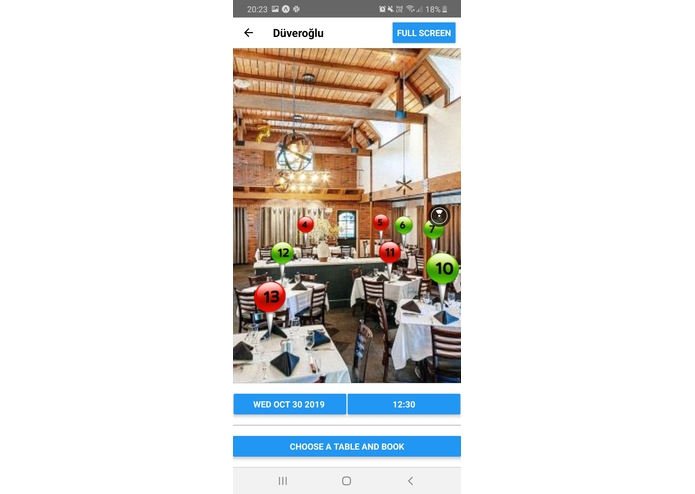Select green table marker 6

[403, 225]
